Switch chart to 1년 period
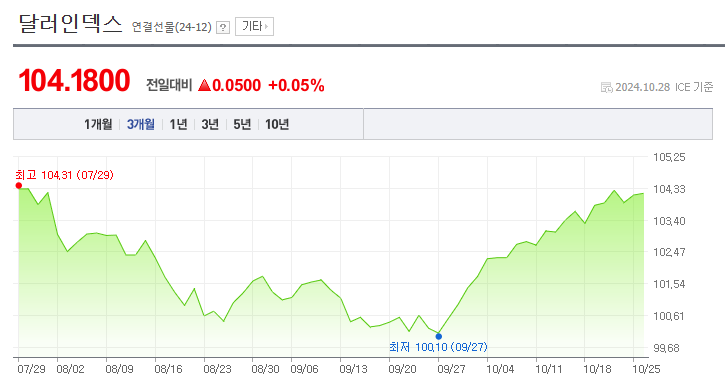The width and height of the screenshot is (725, 391). (x=178, y=124)
